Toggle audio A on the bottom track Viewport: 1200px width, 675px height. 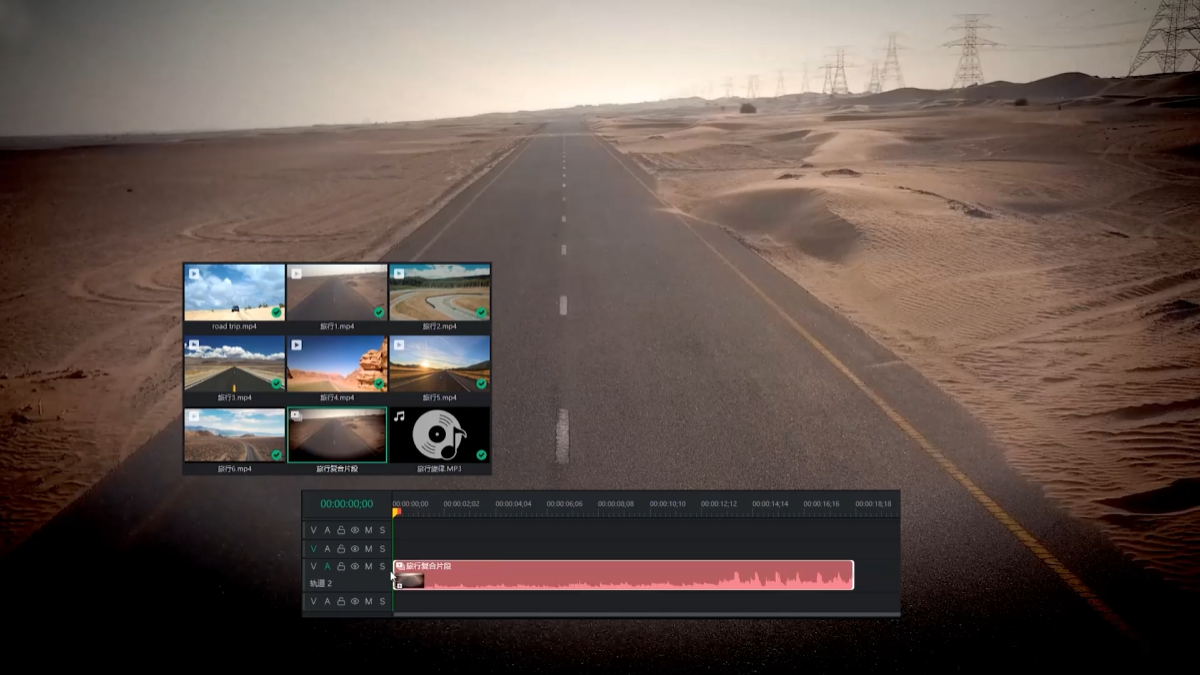pos(327,601)
